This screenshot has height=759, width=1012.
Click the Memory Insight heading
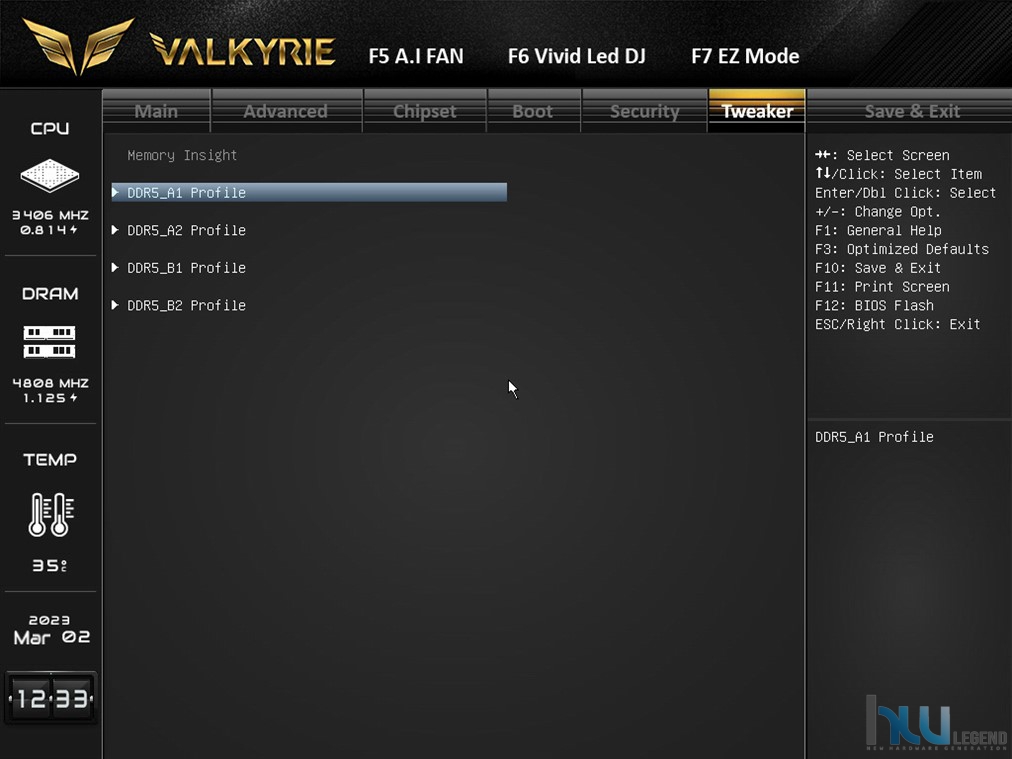tap(182, 155)
